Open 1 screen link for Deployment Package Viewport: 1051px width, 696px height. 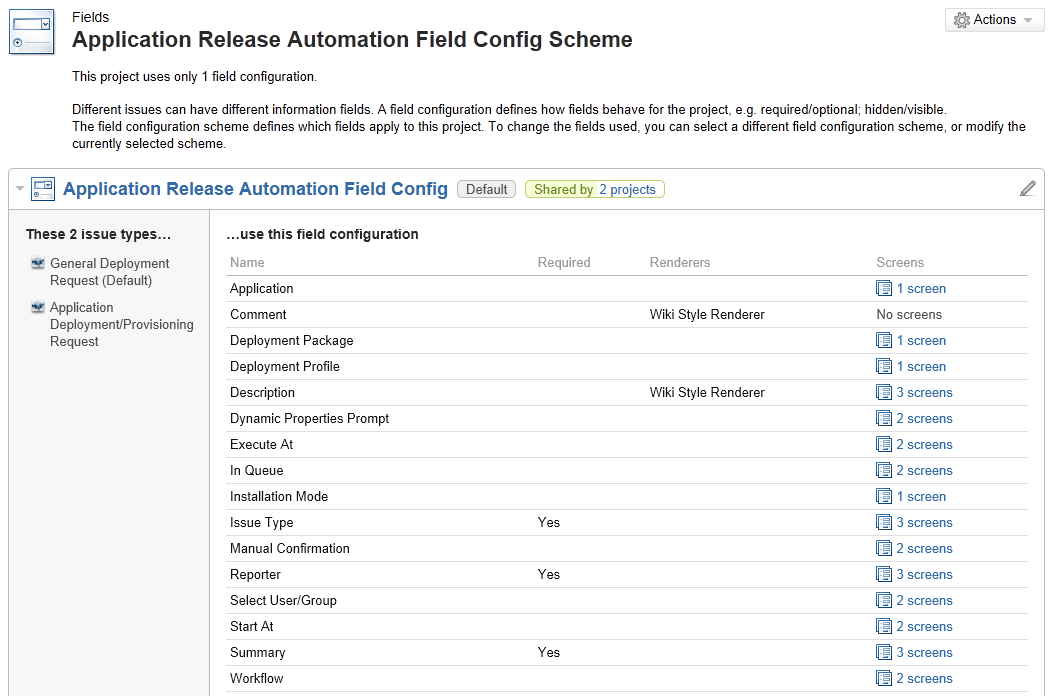click(x=921, y=341)
